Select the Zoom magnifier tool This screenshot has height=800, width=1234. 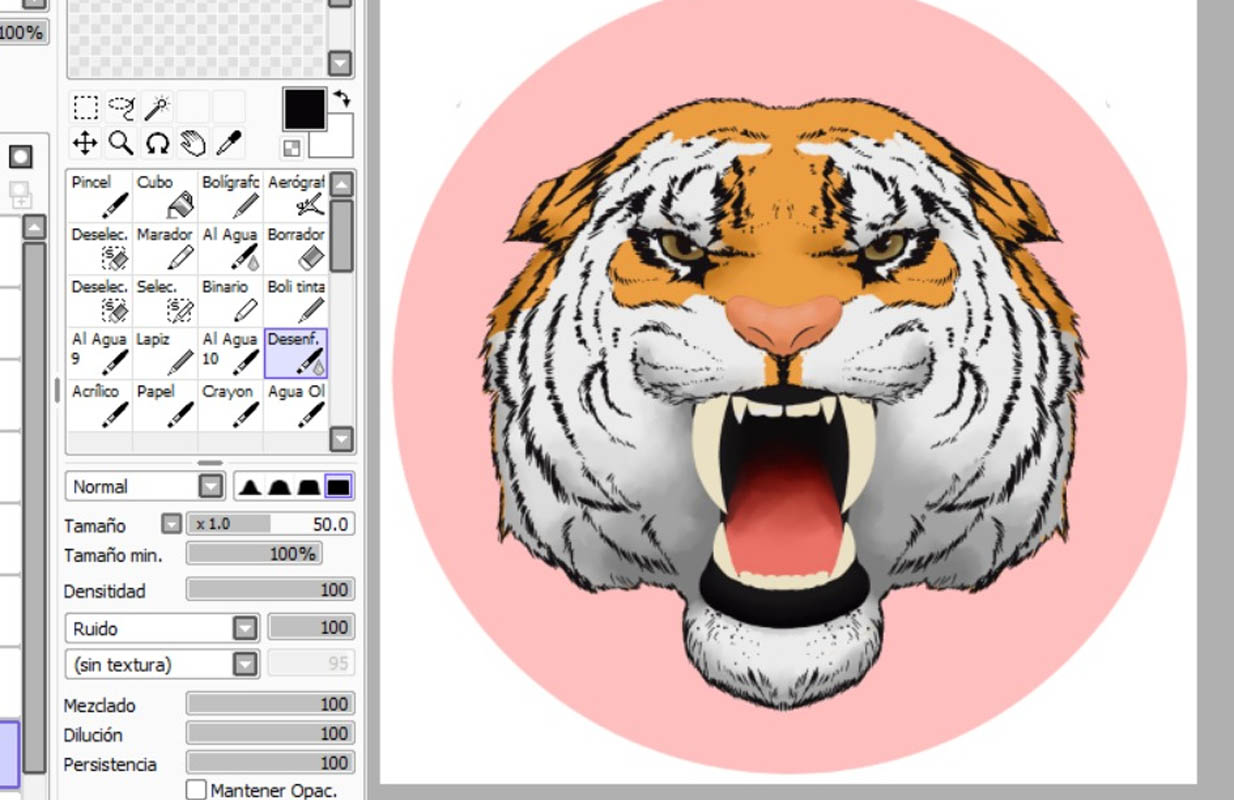point(121,143)
